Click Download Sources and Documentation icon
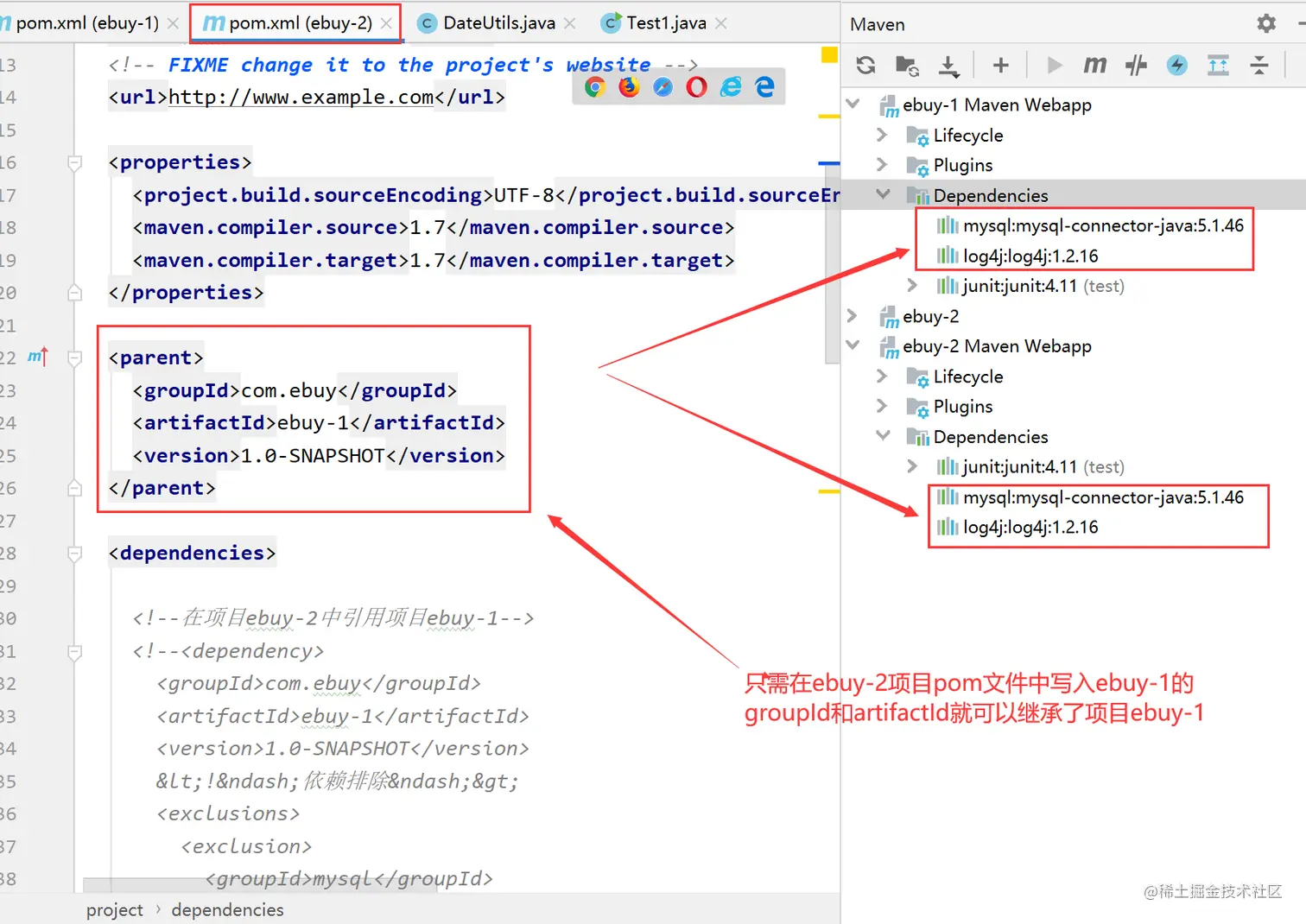 (x=948, y=65)
